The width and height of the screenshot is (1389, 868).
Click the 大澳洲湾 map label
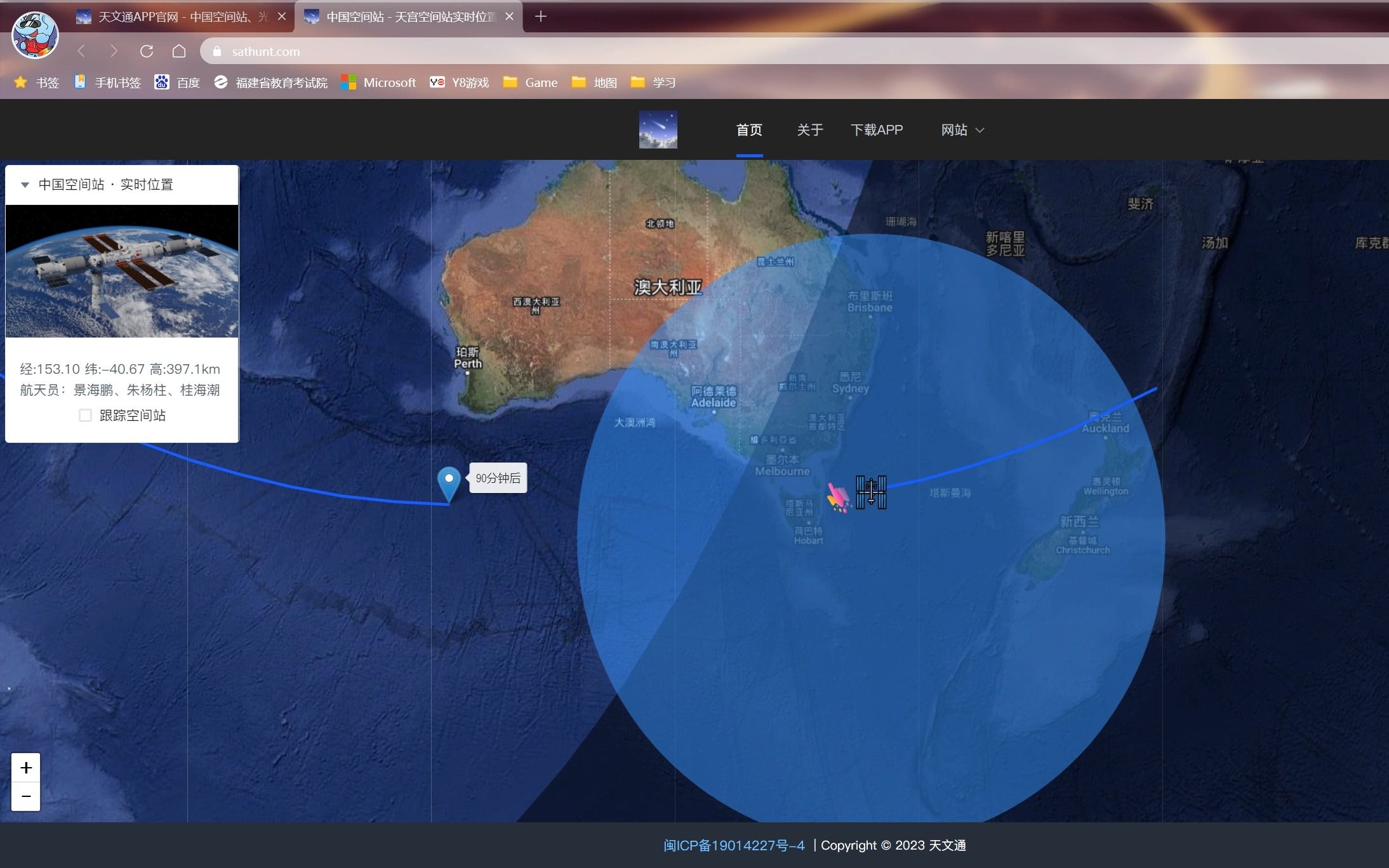click(634, 423)
